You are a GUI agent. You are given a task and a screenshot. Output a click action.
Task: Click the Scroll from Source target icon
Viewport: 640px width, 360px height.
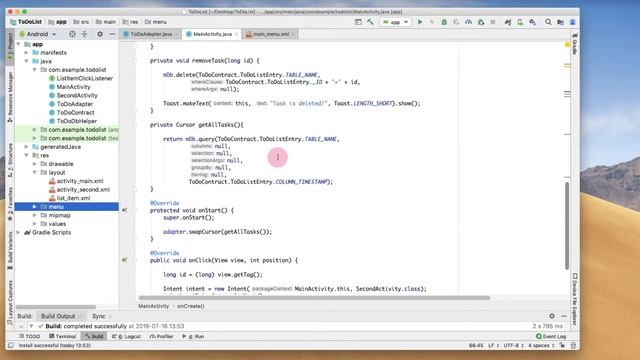(72, 34)
